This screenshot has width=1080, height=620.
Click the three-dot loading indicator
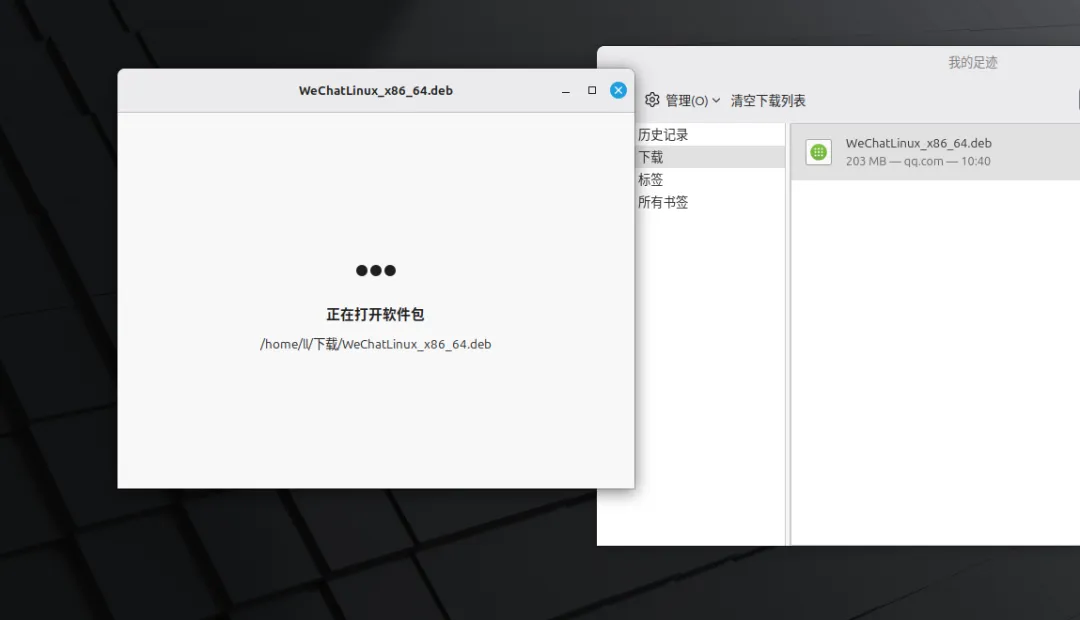(x=375, y=271)
